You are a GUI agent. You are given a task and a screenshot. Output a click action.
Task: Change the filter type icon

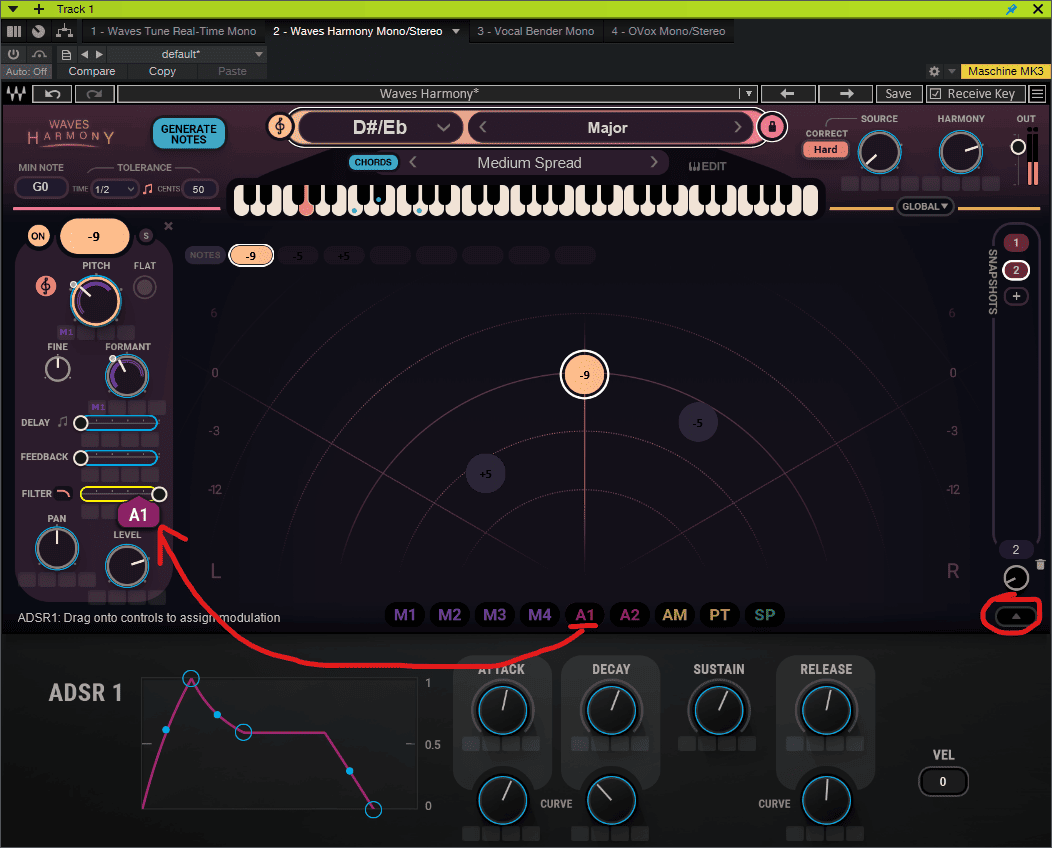[x=63, y=493]
